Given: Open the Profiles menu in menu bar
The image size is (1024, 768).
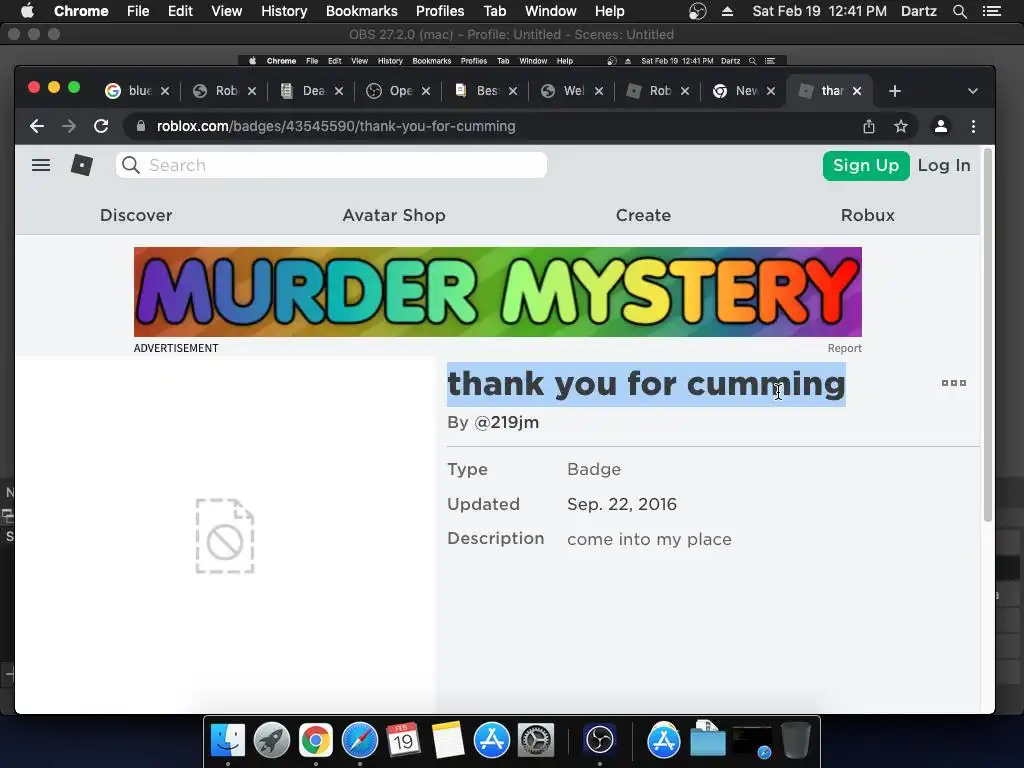Looking at the screenshot, I should tap(440, 11).
